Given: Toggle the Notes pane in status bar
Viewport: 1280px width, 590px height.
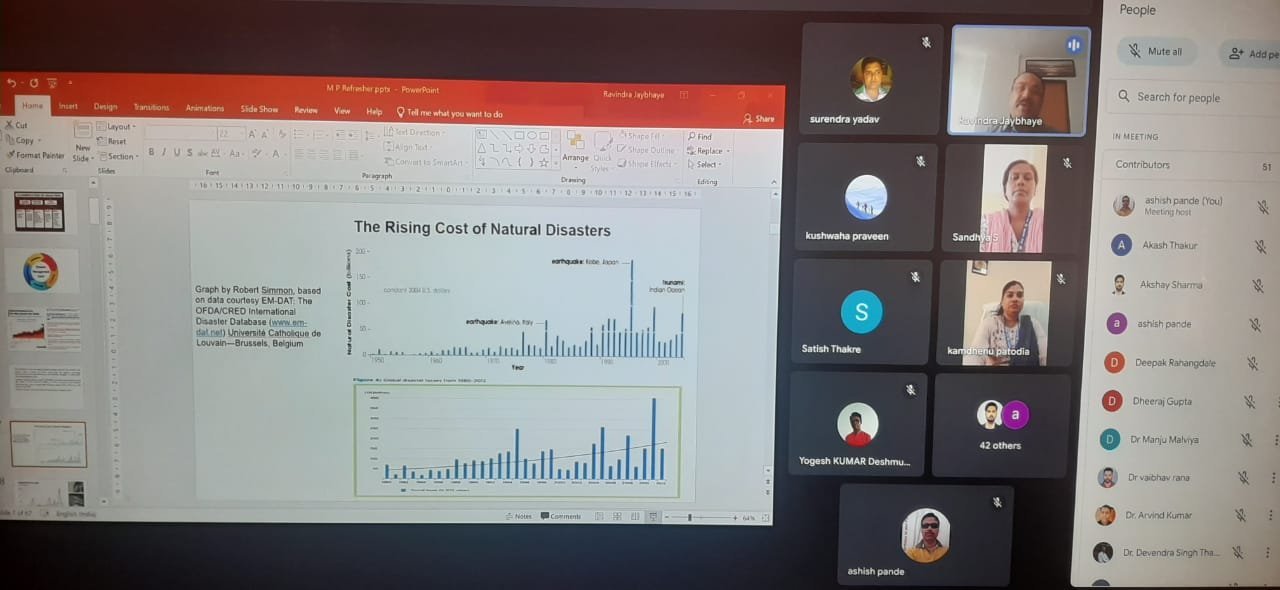Looking at the screenshot, I should tap(519, 516).
